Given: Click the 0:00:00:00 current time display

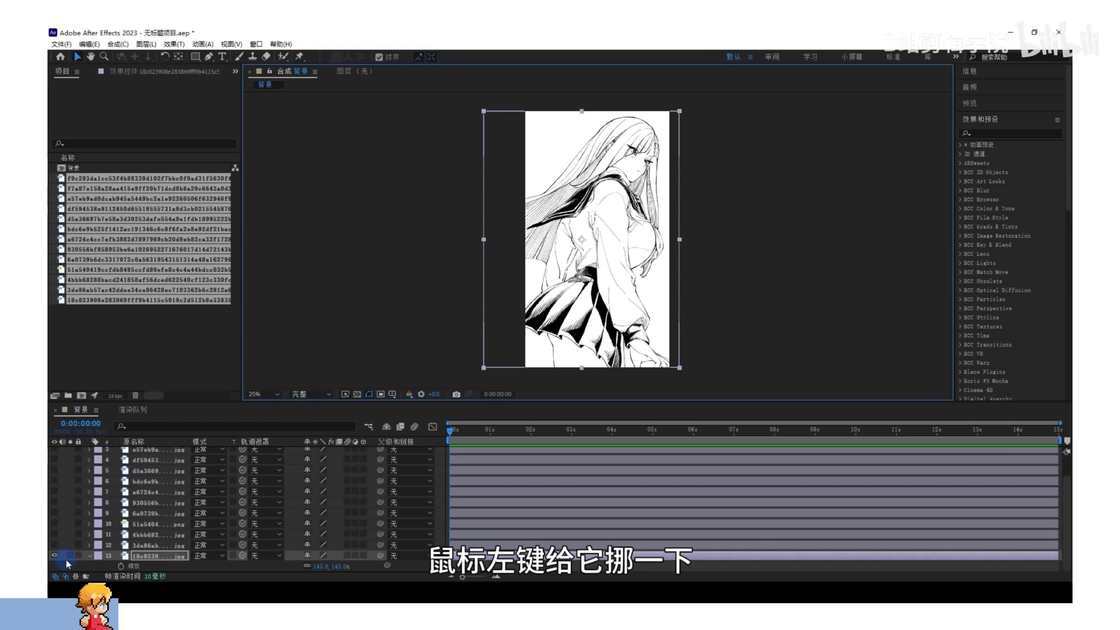Looking at the screenshot, I should (x=81, y=424).
